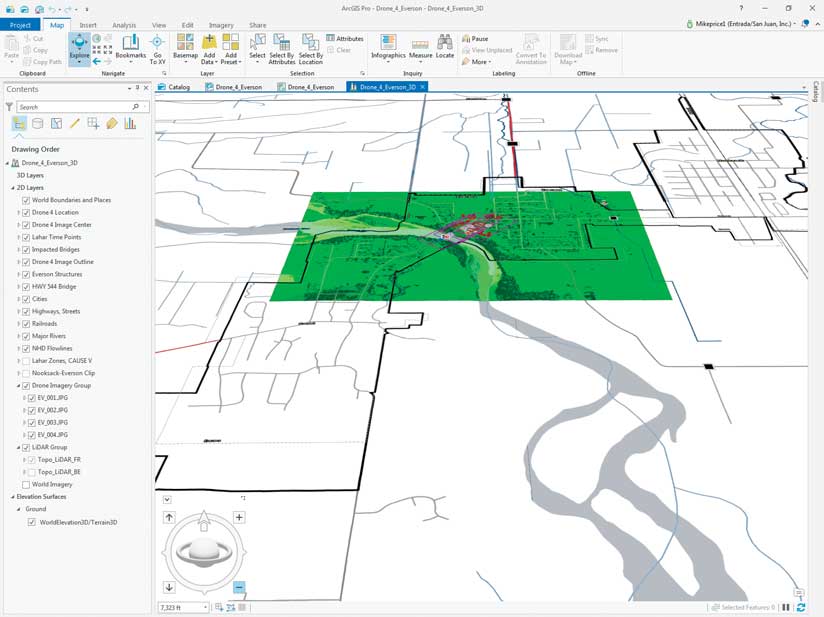Open Select By Location
Viewport: 824px width, 617px height.
coord(311,48)
